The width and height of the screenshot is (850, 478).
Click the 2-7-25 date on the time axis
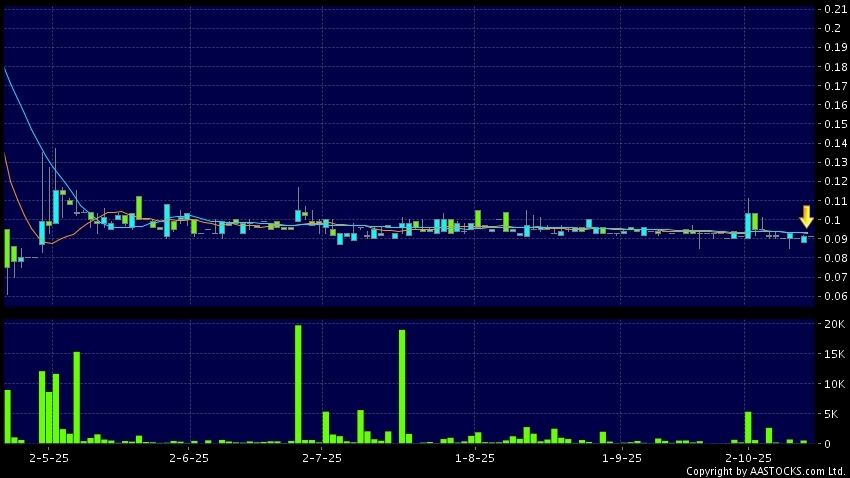tap(321, 457)
